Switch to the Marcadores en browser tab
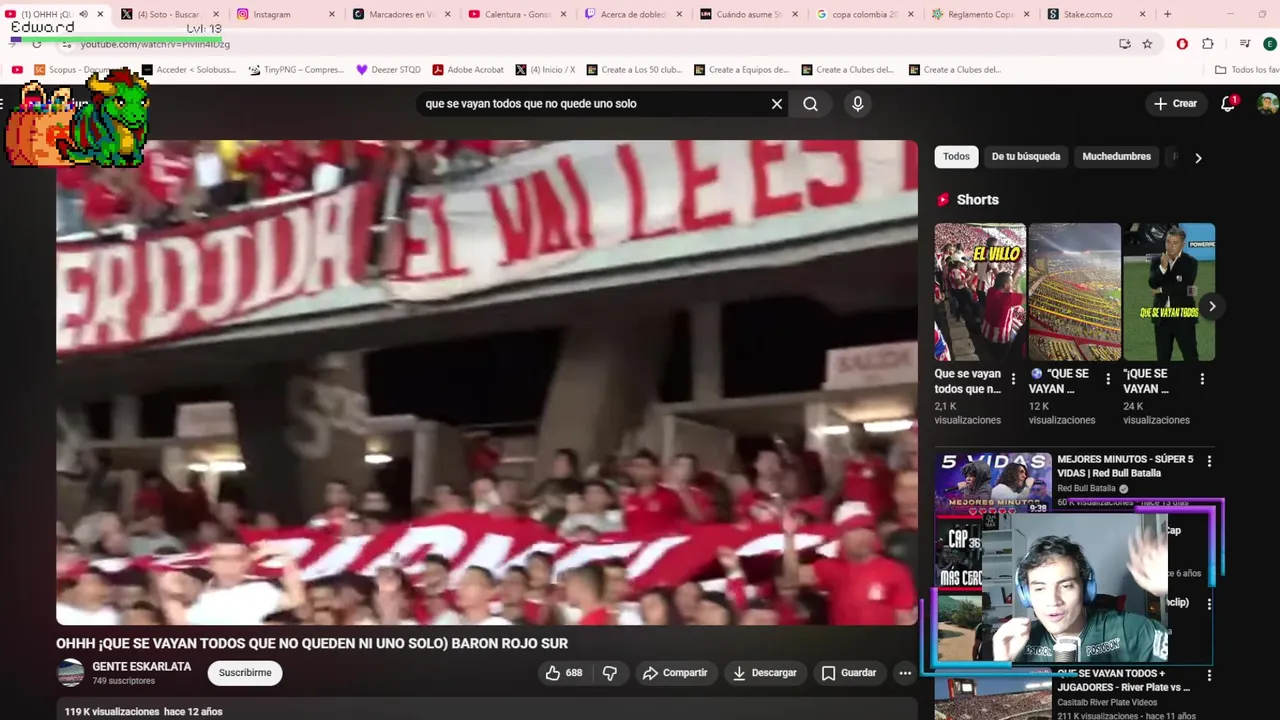This screenshot has width=1280, height=720. coord(400,14)
